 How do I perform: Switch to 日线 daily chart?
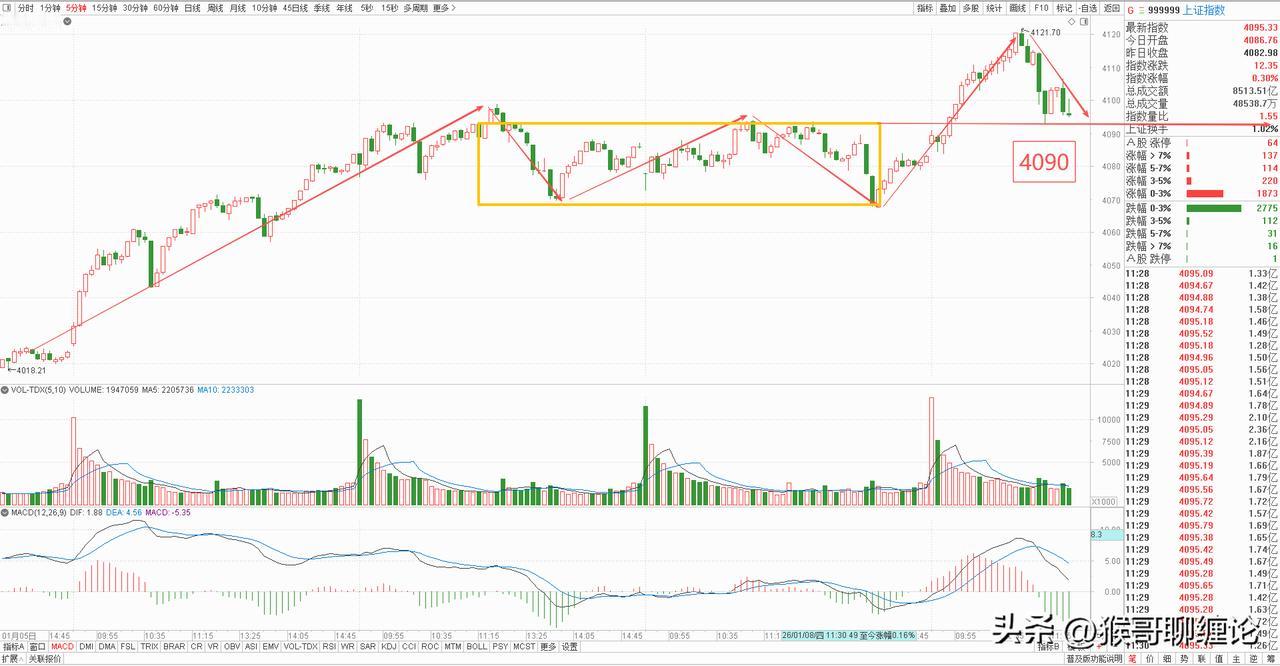(x=192, y=8)
